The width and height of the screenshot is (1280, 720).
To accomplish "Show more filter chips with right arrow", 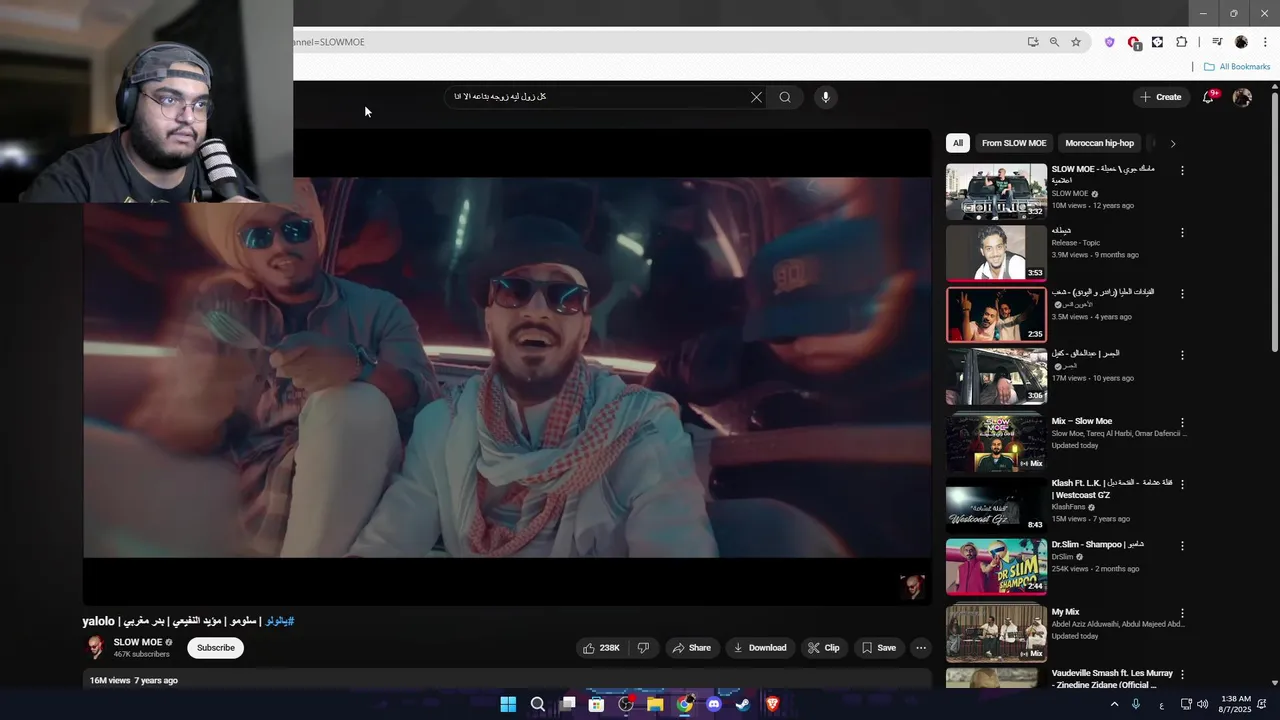I will tap(1172, 143).
